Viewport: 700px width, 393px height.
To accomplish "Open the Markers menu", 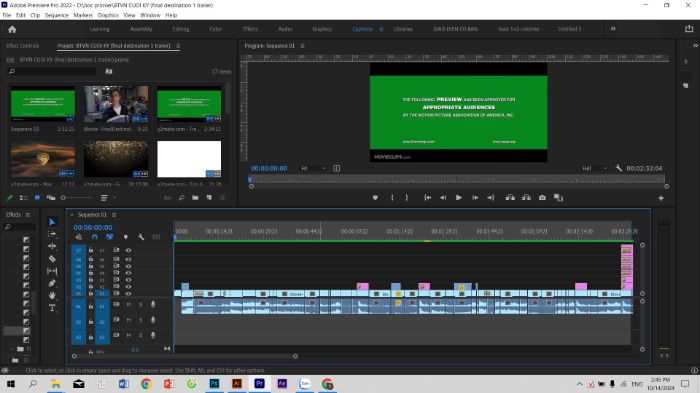I will tap(83, 15).
